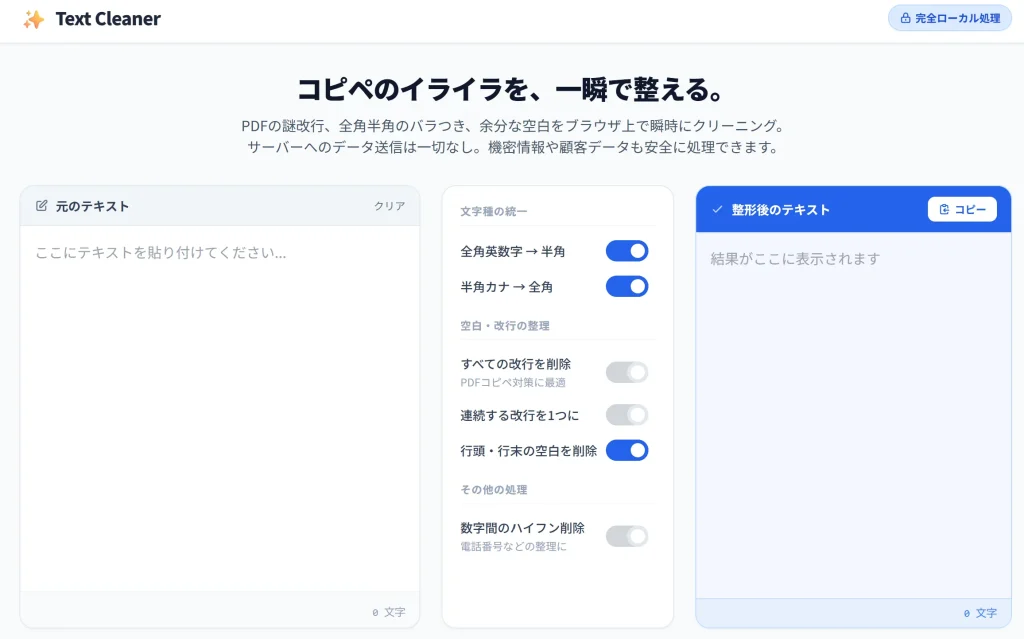Click the 文字種の統一 section label
Image resolution: width=1024 pixels, height=639 pixels.
click(494, 212)
